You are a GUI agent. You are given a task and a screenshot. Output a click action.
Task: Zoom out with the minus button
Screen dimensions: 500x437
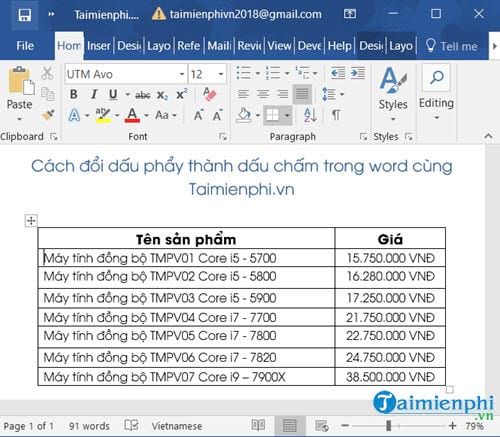coord(345,425)
